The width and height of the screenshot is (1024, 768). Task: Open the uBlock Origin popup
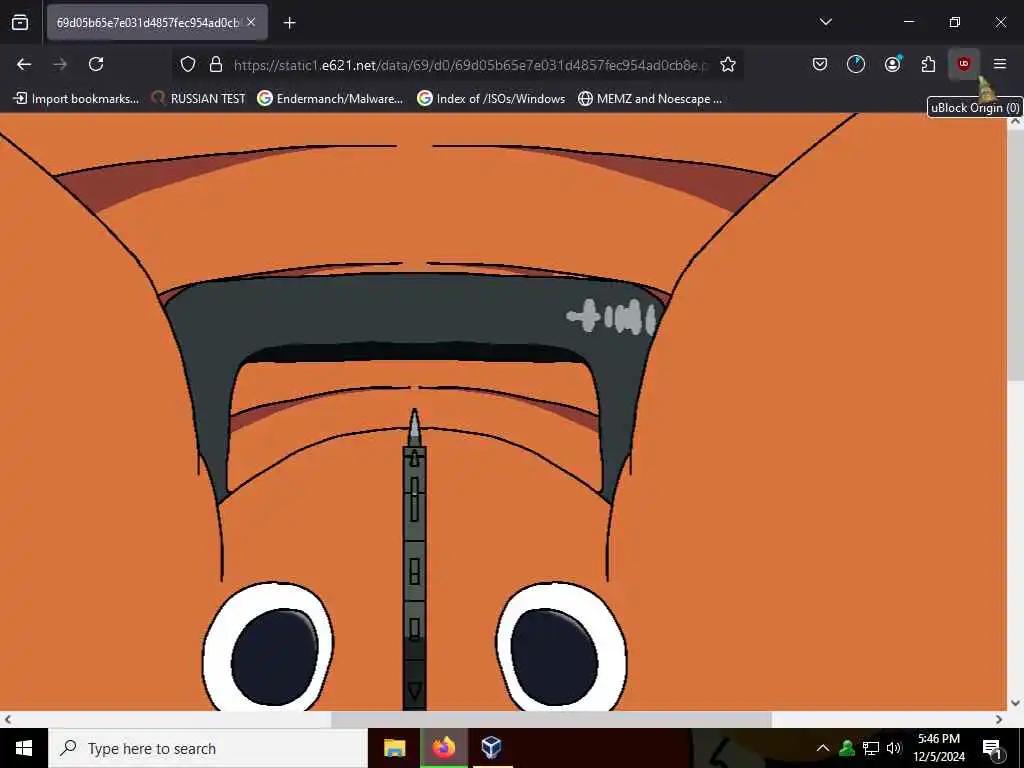tap(964, 64)
